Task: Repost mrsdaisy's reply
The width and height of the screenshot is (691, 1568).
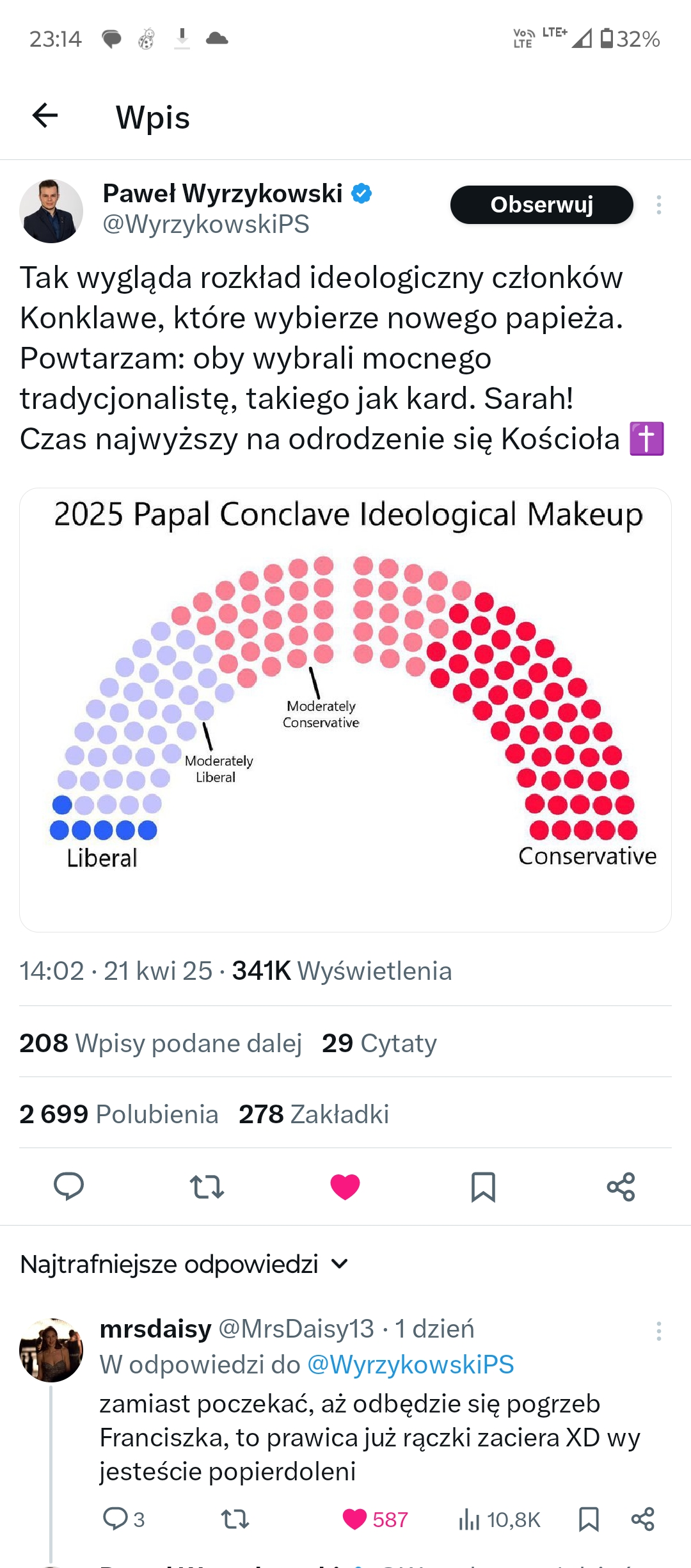Action: tap(235, 1519)
